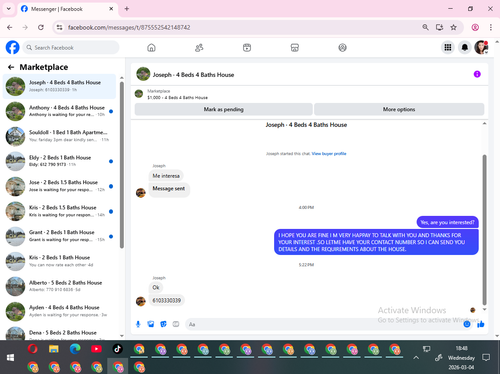Open the account profile picture menu
Screen dimensions: 500x374
[x=481, y=48]
